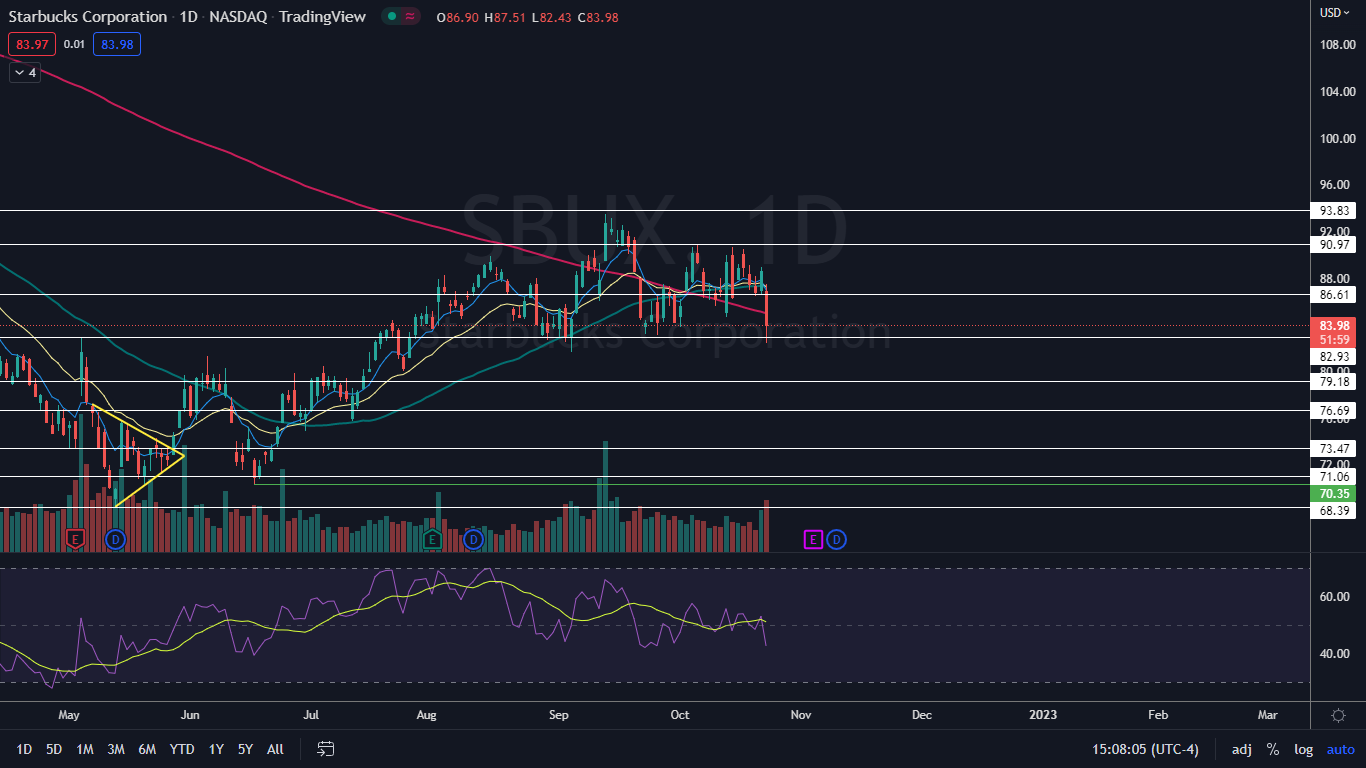Click the Starbucks Corporation symbol title
The height and width of the screenshot is (768, 1366).
click(88, 17)
